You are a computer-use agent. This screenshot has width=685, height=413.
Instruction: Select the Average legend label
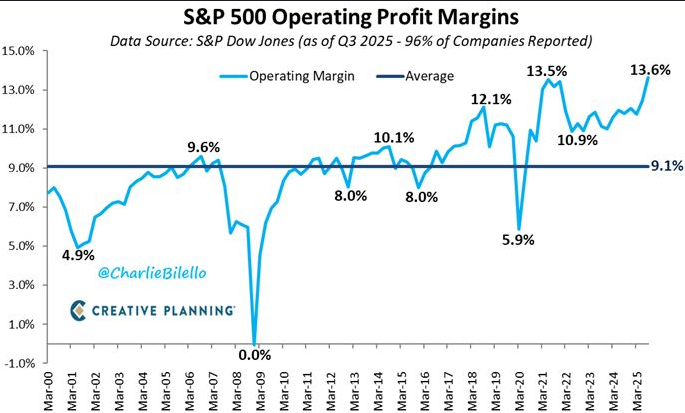pos(429,76)
